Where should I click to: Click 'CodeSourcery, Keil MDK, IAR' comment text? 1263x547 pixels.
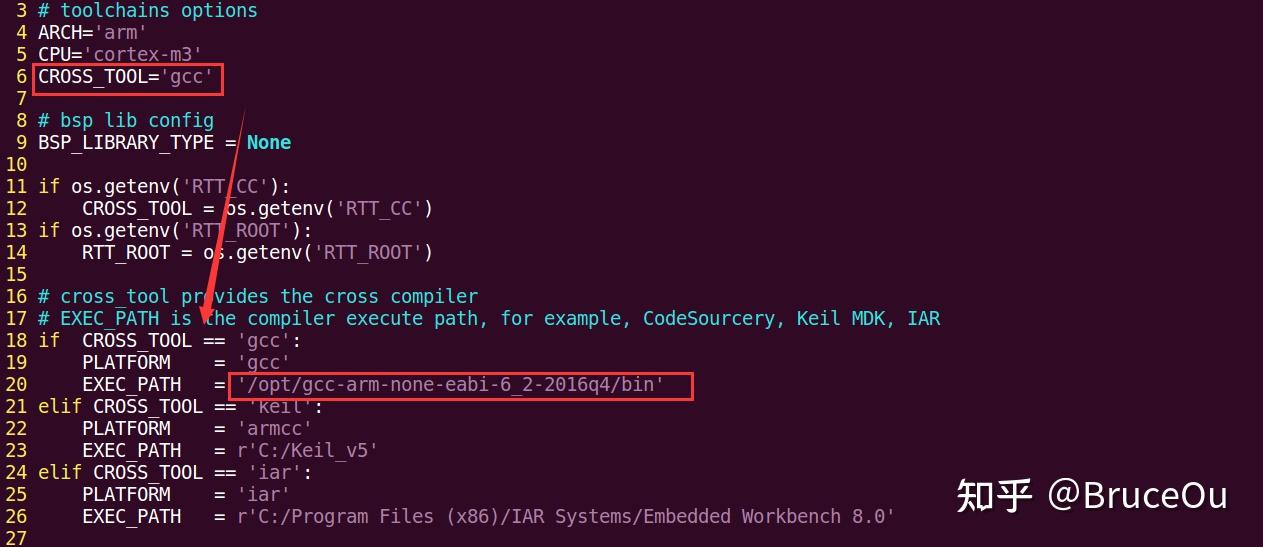click(791, 318)
